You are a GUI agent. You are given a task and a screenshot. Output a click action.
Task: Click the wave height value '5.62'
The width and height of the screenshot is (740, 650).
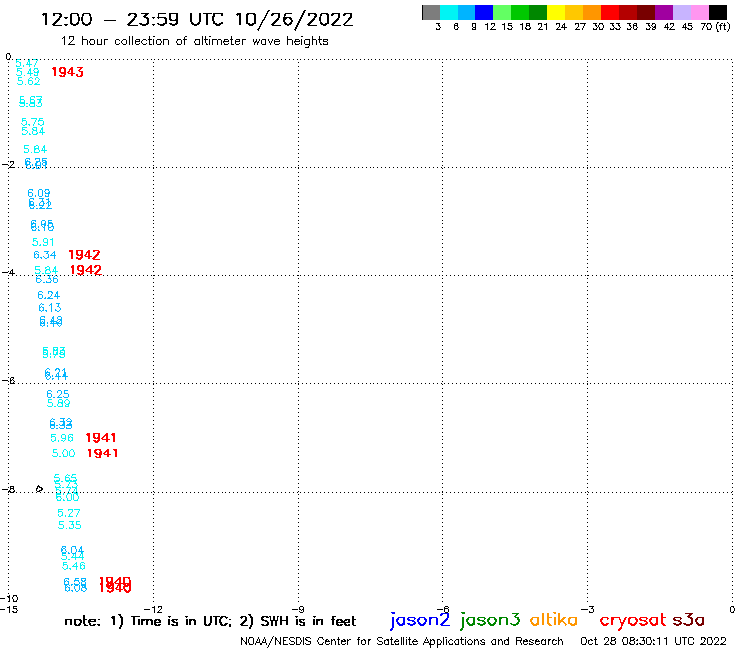point(28,81)
